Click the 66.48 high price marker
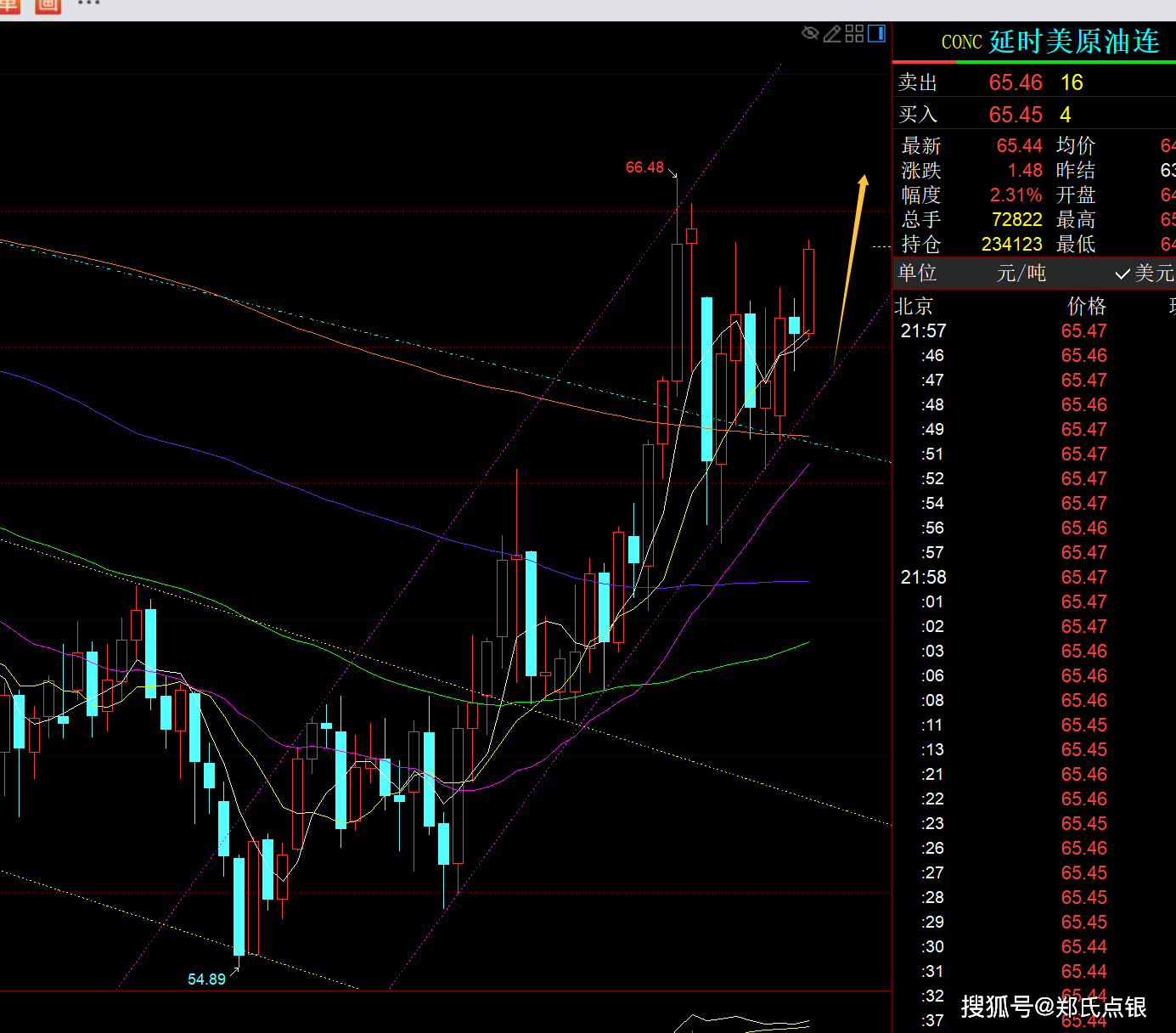This screenshot has height=1033, width=1176. point(644,167)
